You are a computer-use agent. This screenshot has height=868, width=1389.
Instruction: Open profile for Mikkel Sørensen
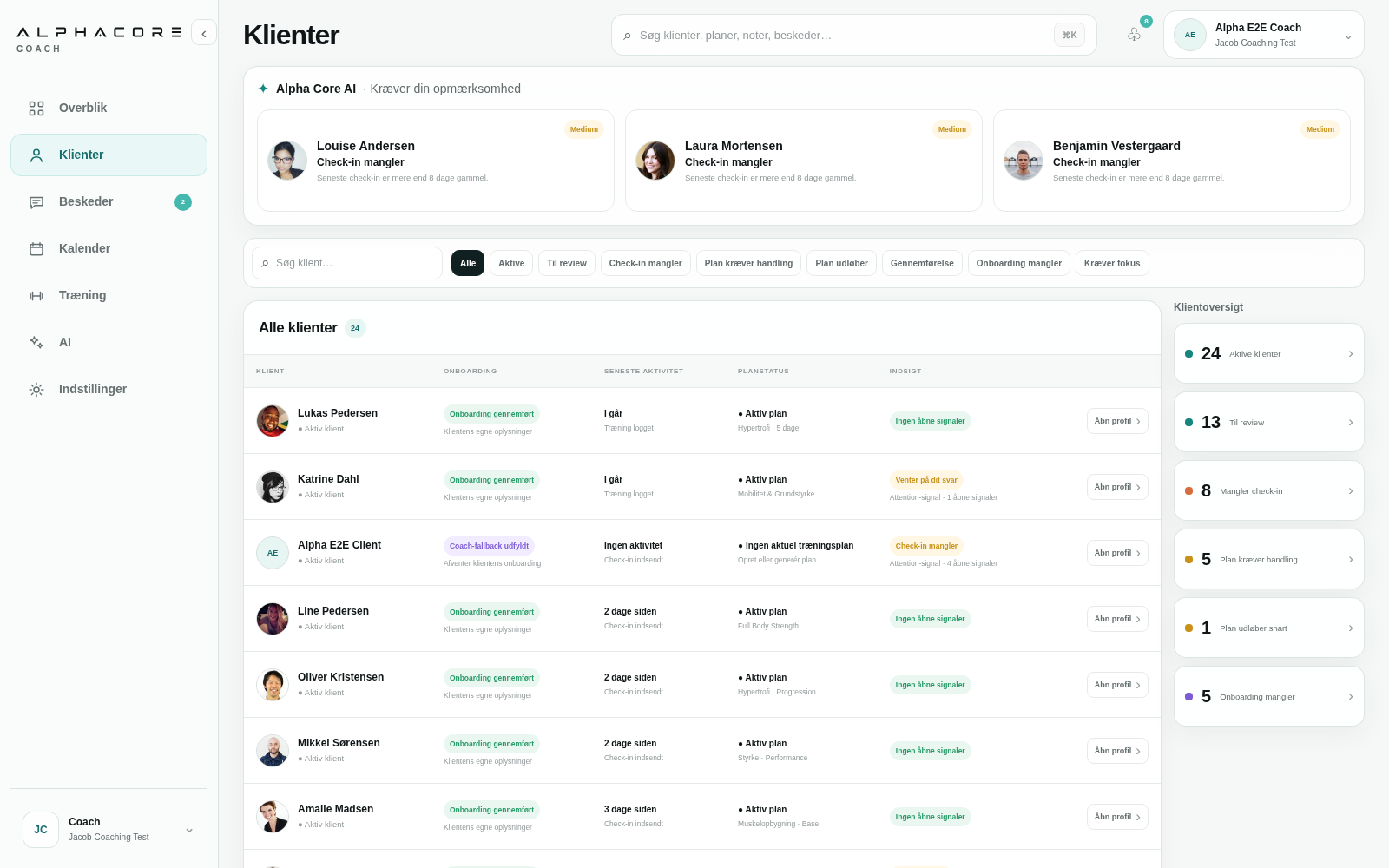tap(1117, 751)
